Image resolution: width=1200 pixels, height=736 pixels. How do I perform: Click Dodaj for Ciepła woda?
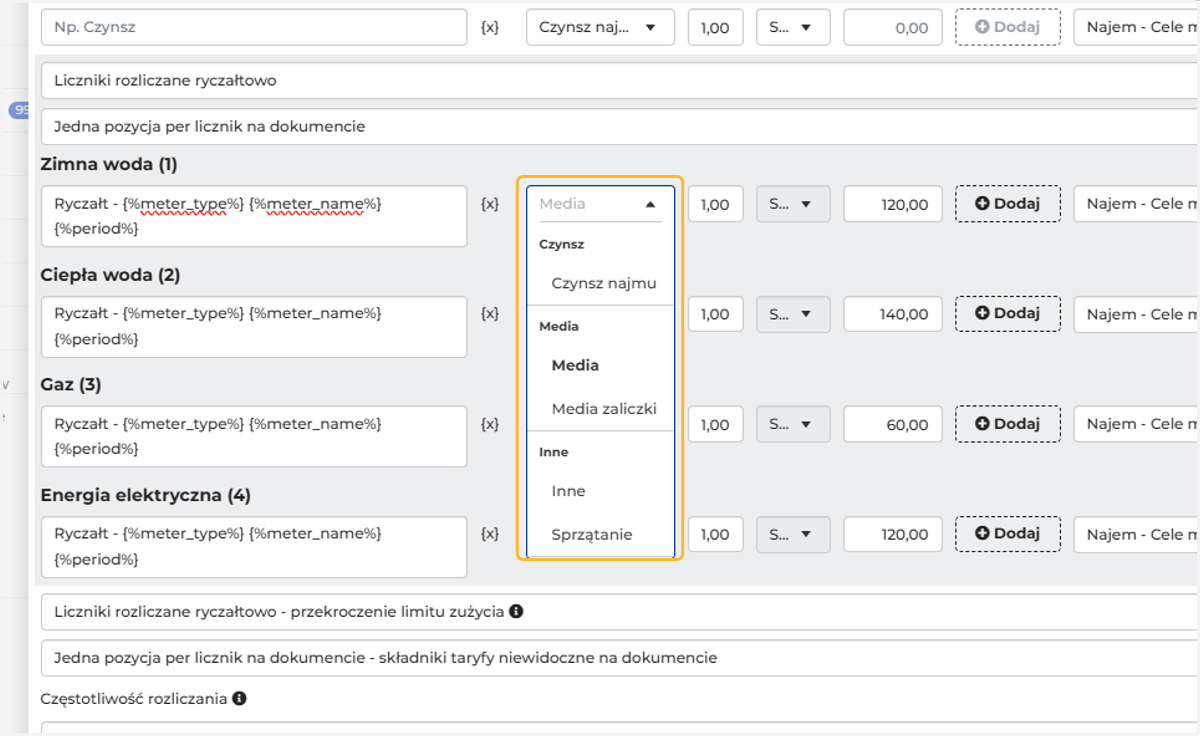coord(1008,314)
